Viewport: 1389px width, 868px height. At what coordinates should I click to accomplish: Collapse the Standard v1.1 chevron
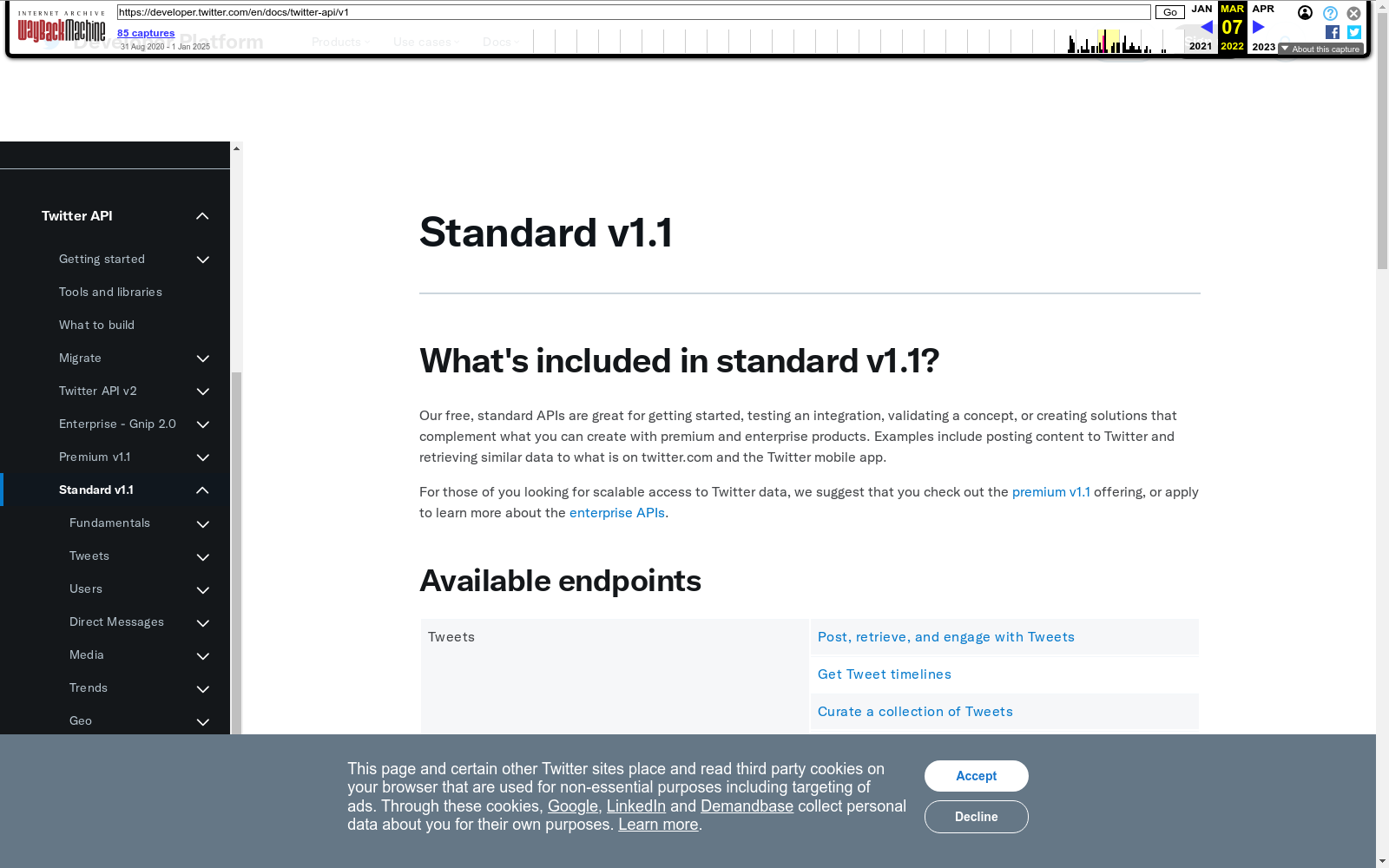(202, 490)
